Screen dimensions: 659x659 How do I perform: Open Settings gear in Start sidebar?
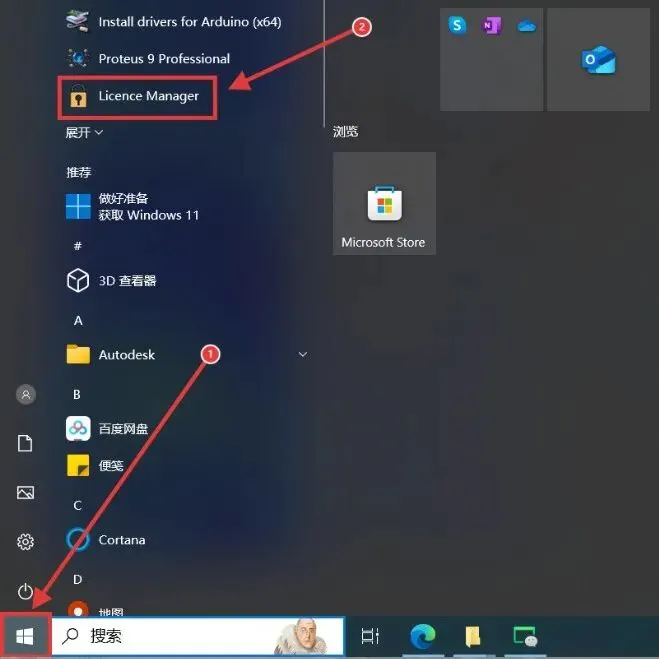point(25,541)
